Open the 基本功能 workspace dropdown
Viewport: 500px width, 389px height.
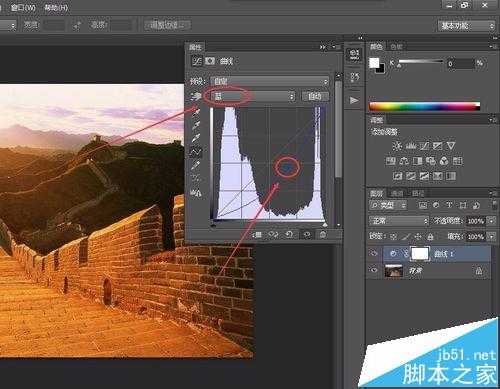pyautogui.click(x=466, y=26)
